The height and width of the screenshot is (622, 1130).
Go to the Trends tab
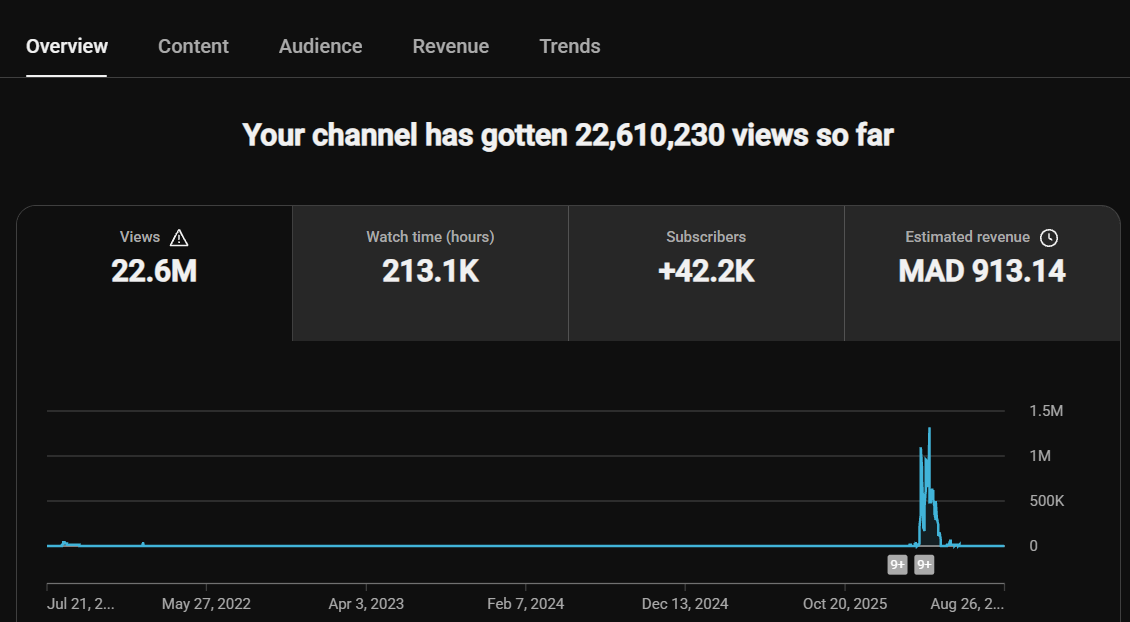569,46
